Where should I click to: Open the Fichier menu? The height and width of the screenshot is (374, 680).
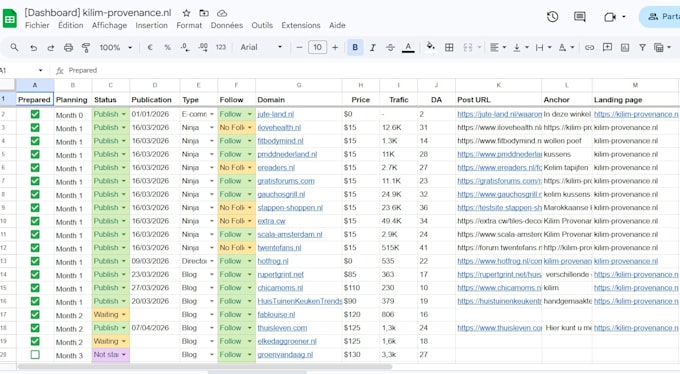[37, 26]
